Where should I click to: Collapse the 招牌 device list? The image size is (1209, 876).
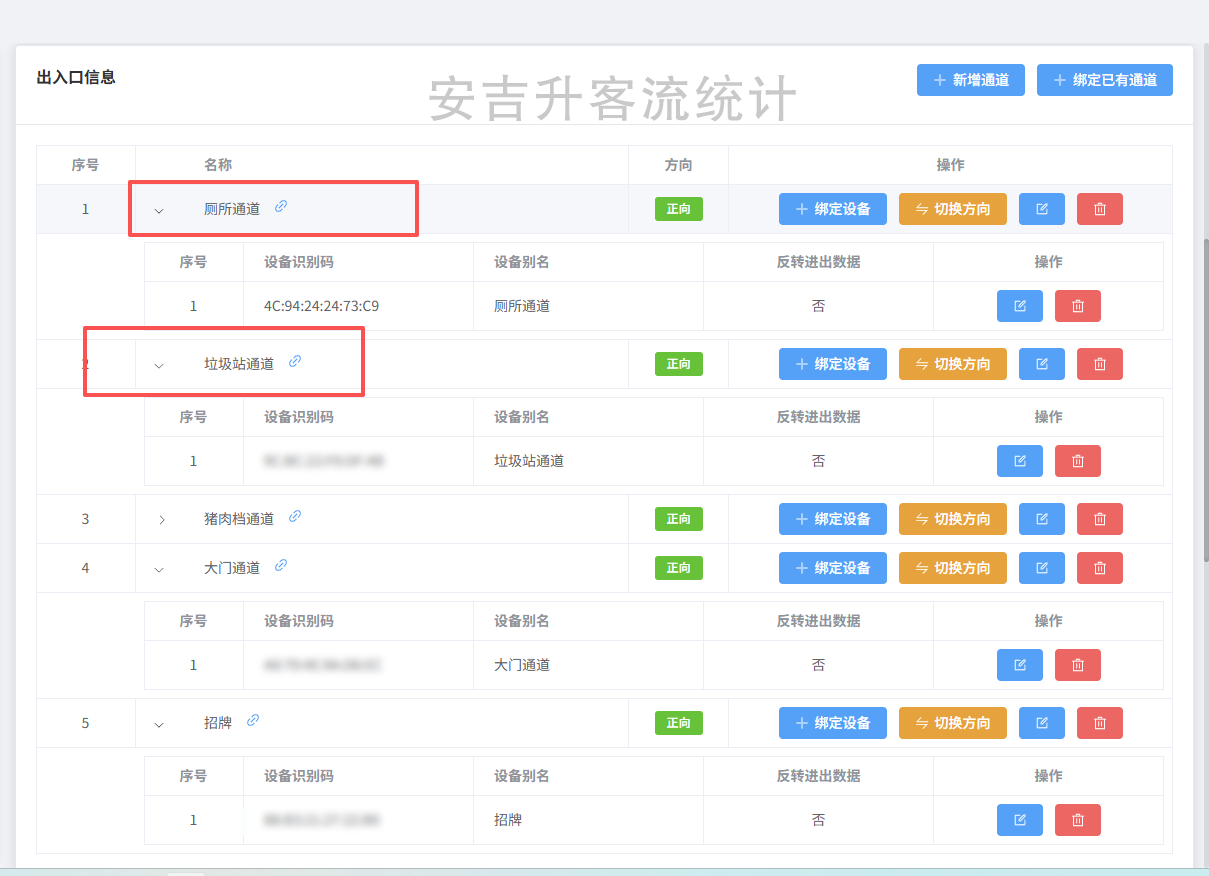[x=158, y=722]
